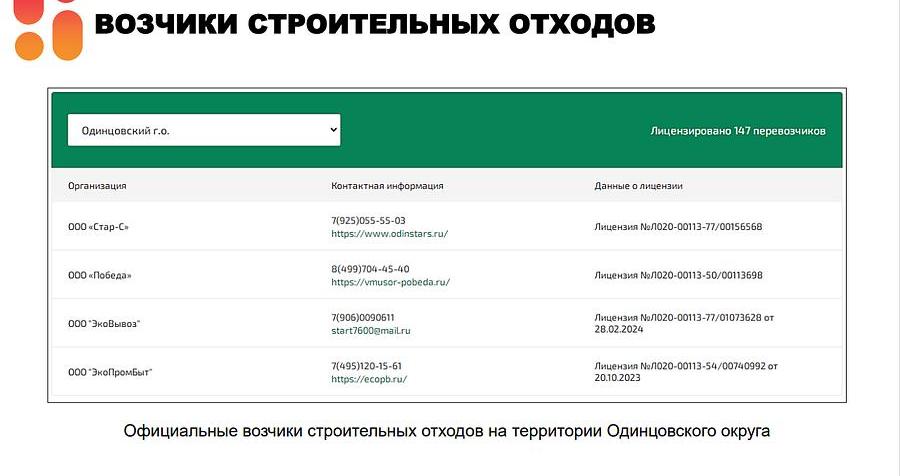Open the https://www.odinstars.ru/ link
The height and width of the screenshot is (476, 900).
tap(390, 234)
